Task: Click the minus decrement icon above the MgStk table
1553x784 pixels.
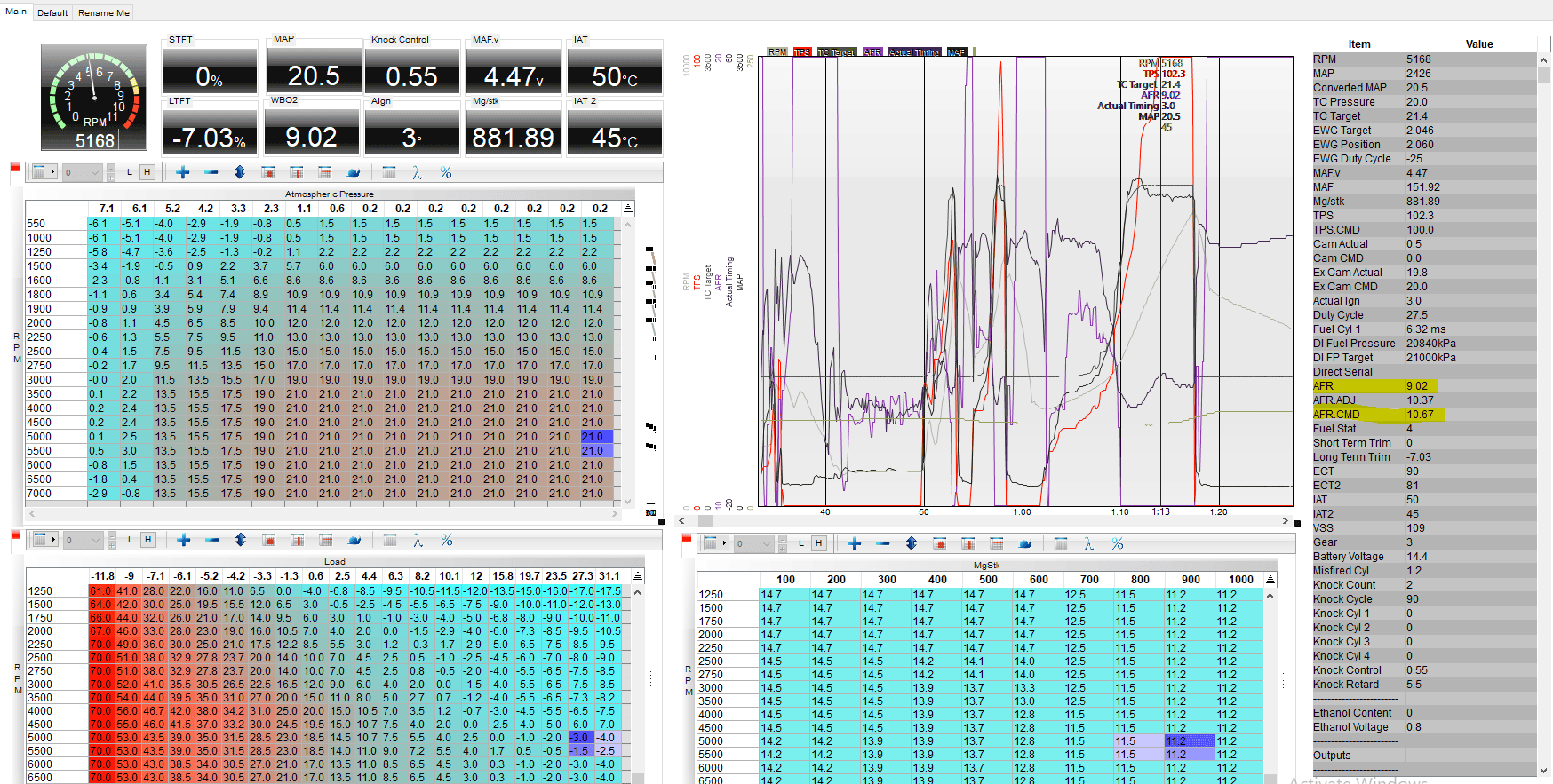Action: 883,543
